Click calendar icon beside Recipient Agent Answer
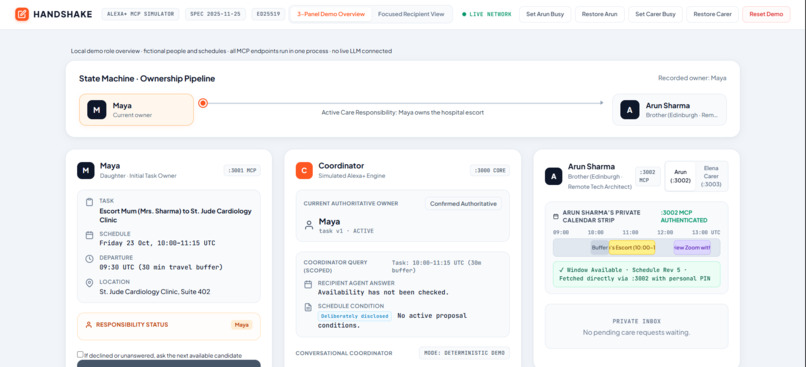The image size is (806, 367). [x=308, y=284]
